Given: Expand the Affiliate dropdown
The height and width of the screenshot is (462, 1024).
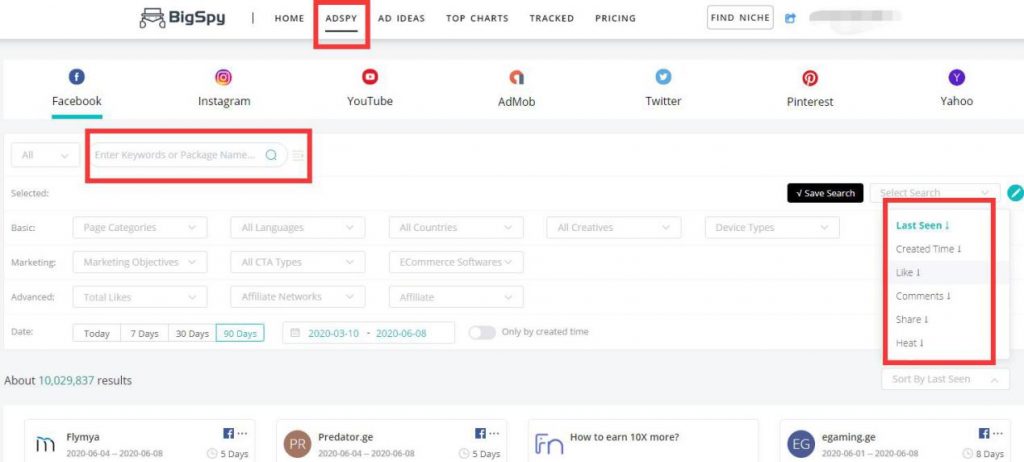Looking at the screenshot, I should click(x=456, y=297).
